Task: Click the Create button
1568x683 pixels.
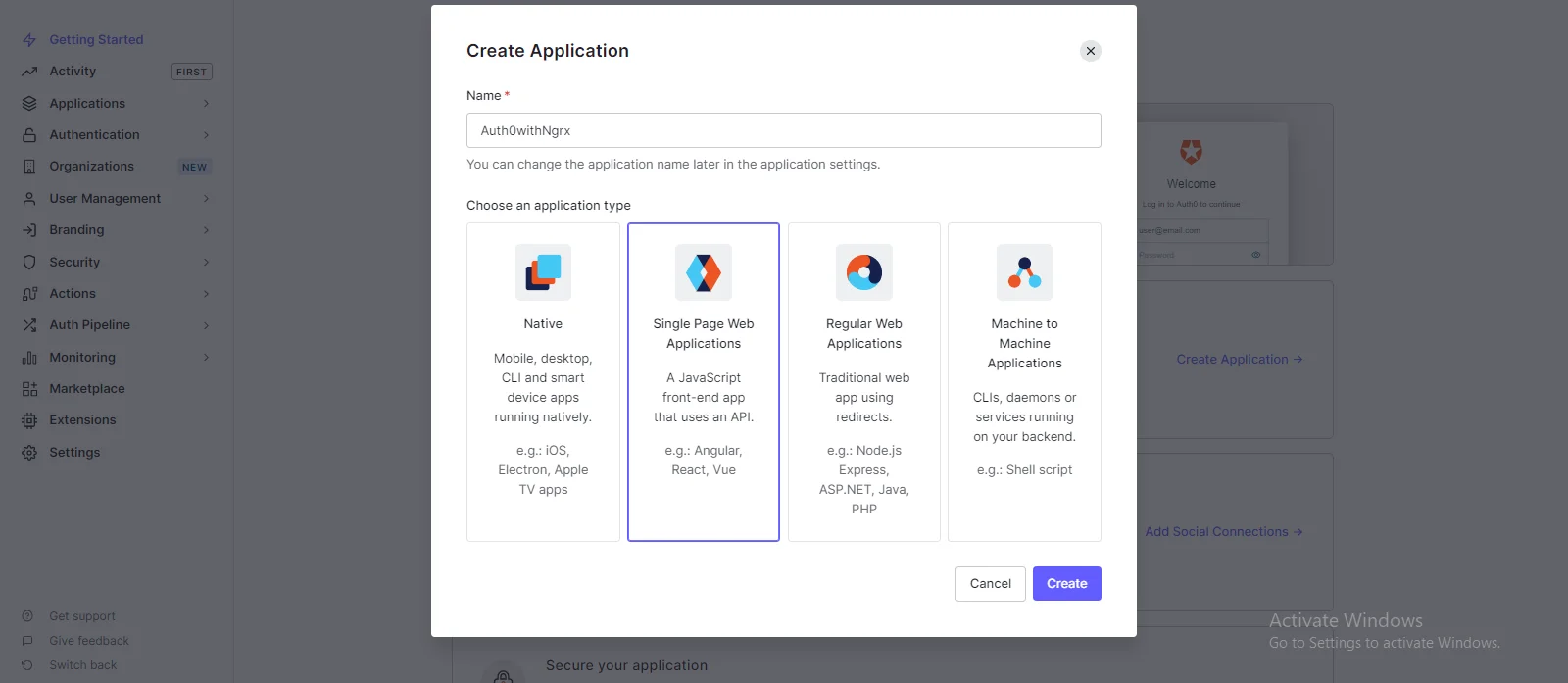Action: tap(1067, 584)
